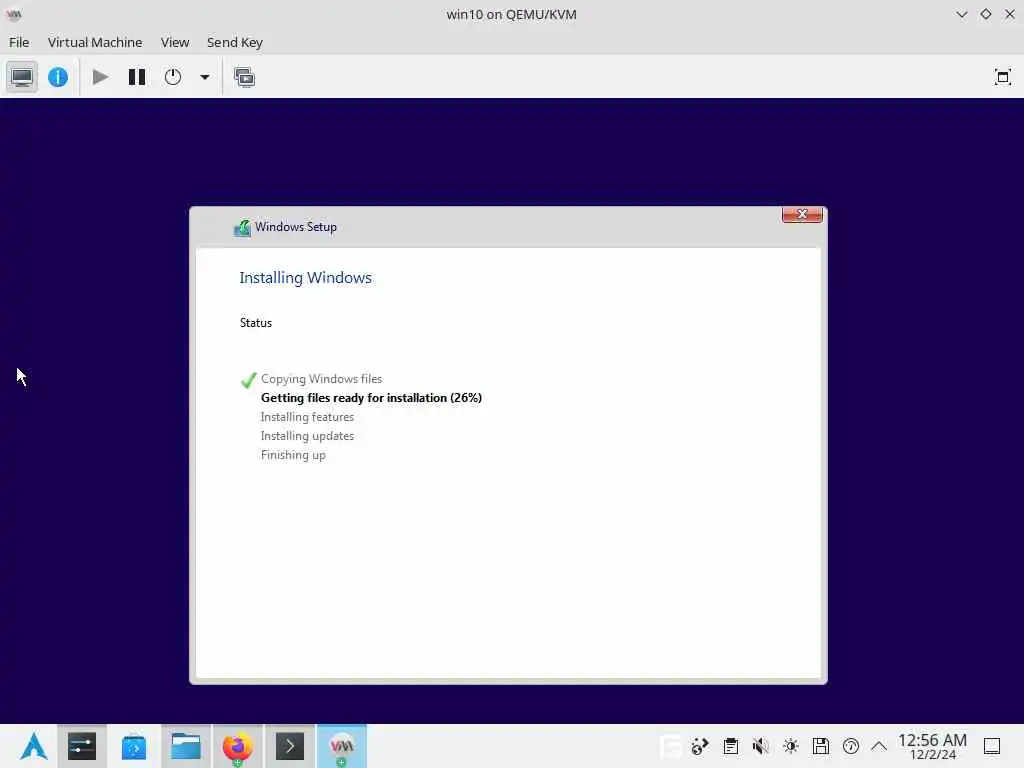Open the Send Key menu
This screenshot has height=768, width=1024.
pyautogui.click(x=234, y=42)
